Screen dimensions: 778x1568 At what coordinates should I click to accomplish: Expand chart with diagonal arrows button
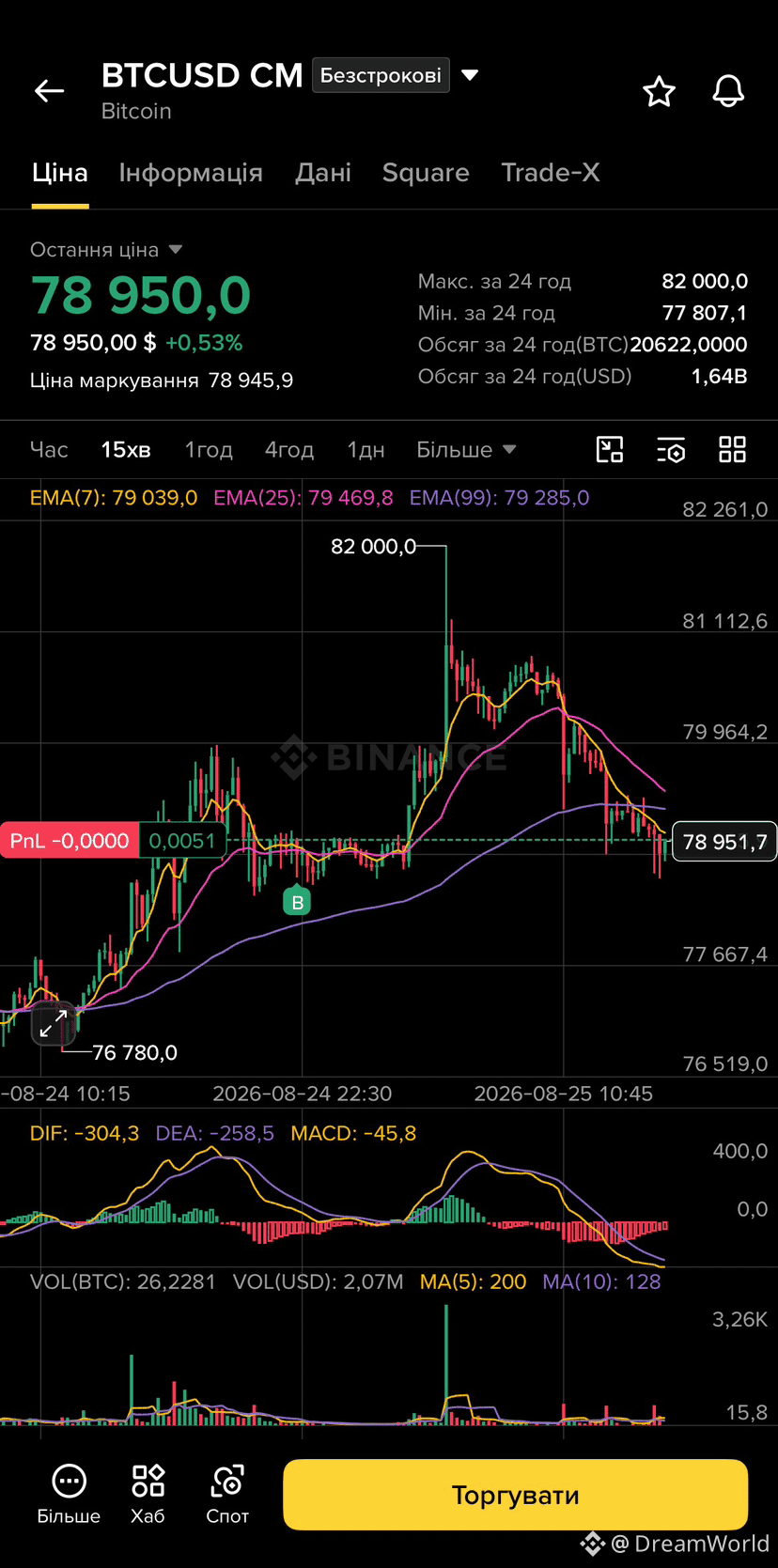[x=54, y=1023]
